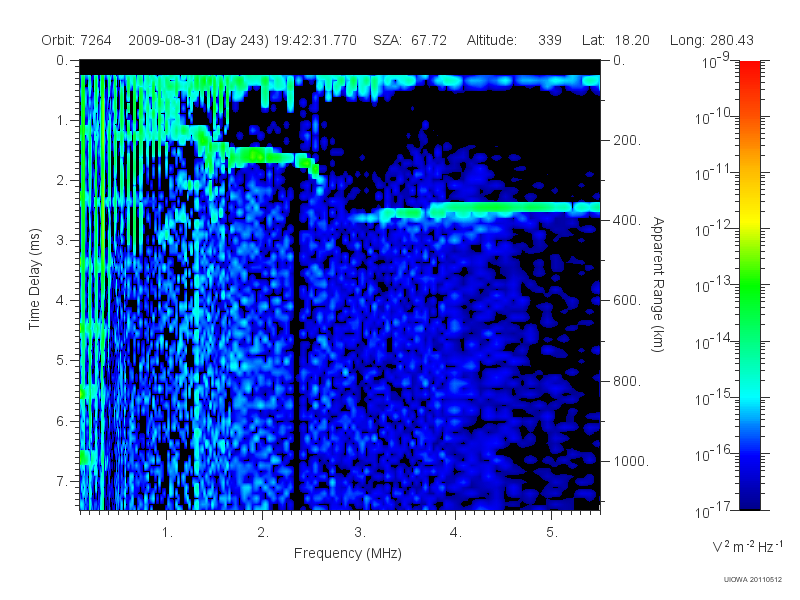
Task: Click the 'SZA: 67.72' value
Action: coord(410,40)
